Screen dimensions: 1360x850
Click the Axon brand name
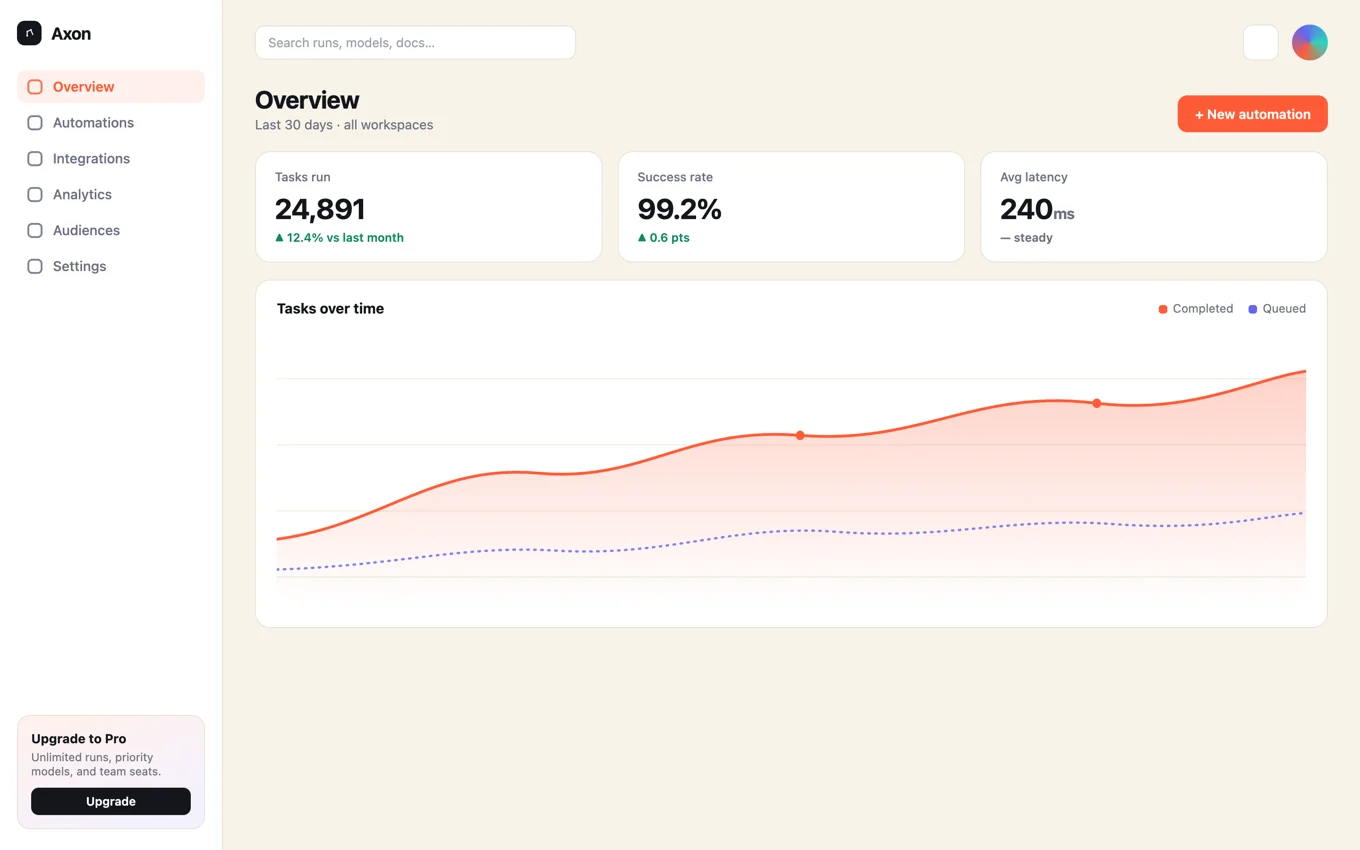71,34
